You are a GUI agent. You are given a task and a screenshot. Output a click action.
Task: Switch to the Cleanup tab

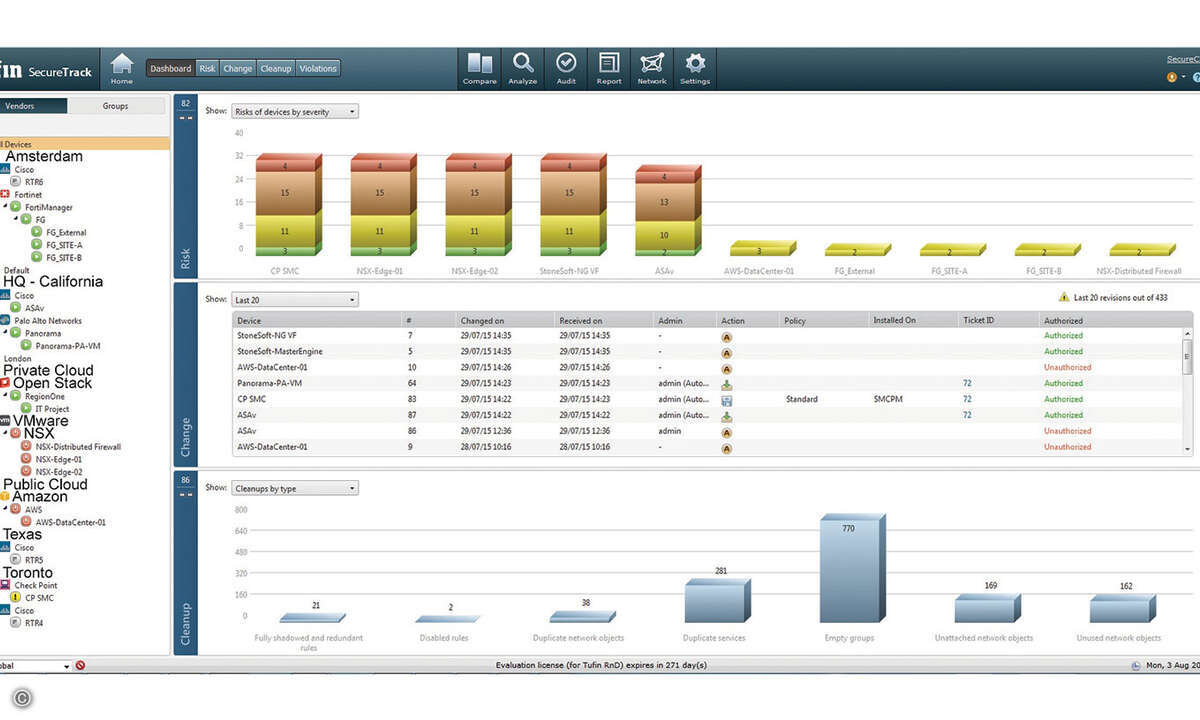[275, 68]
